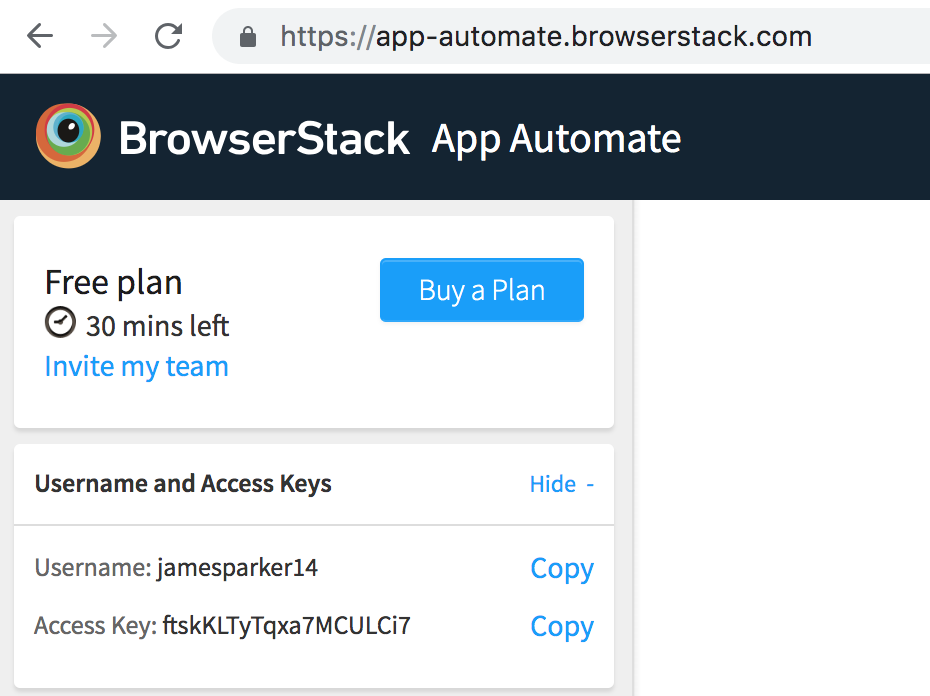Open the Invite my team link

(x=136, y=367)
